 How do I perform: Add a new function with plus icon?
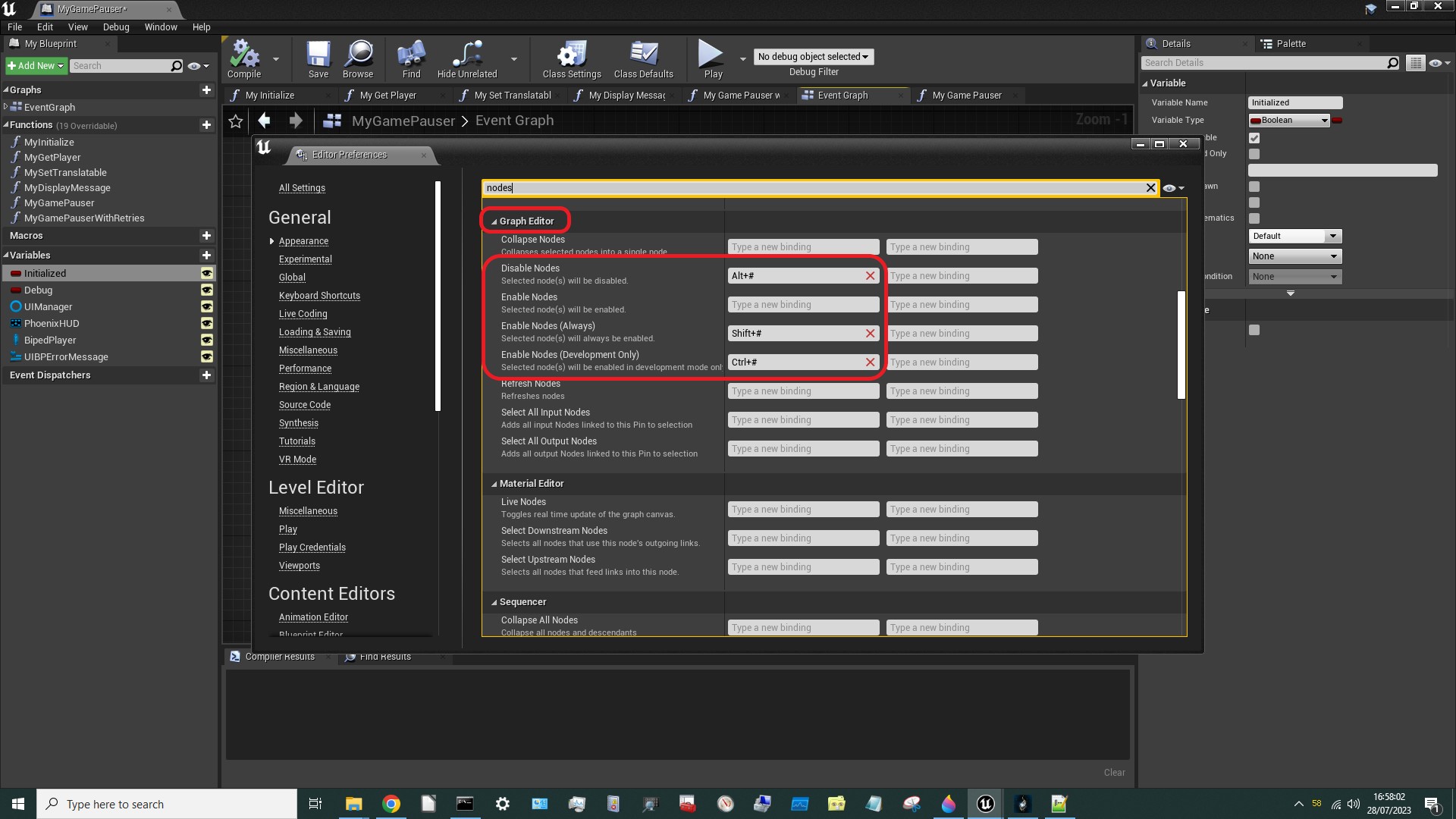pos(206,124)
